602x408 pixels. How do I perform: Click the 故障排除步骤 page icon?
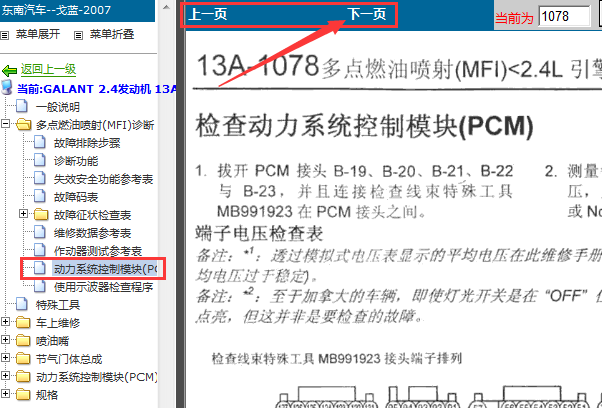point(40,142)
